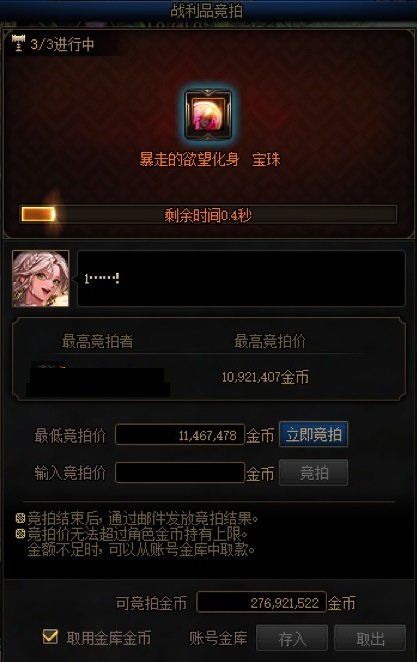Screen dimensions: 417x662
Task: Click the item name 暴走的欲望化身 宝珠
Action: pos(210,160)
